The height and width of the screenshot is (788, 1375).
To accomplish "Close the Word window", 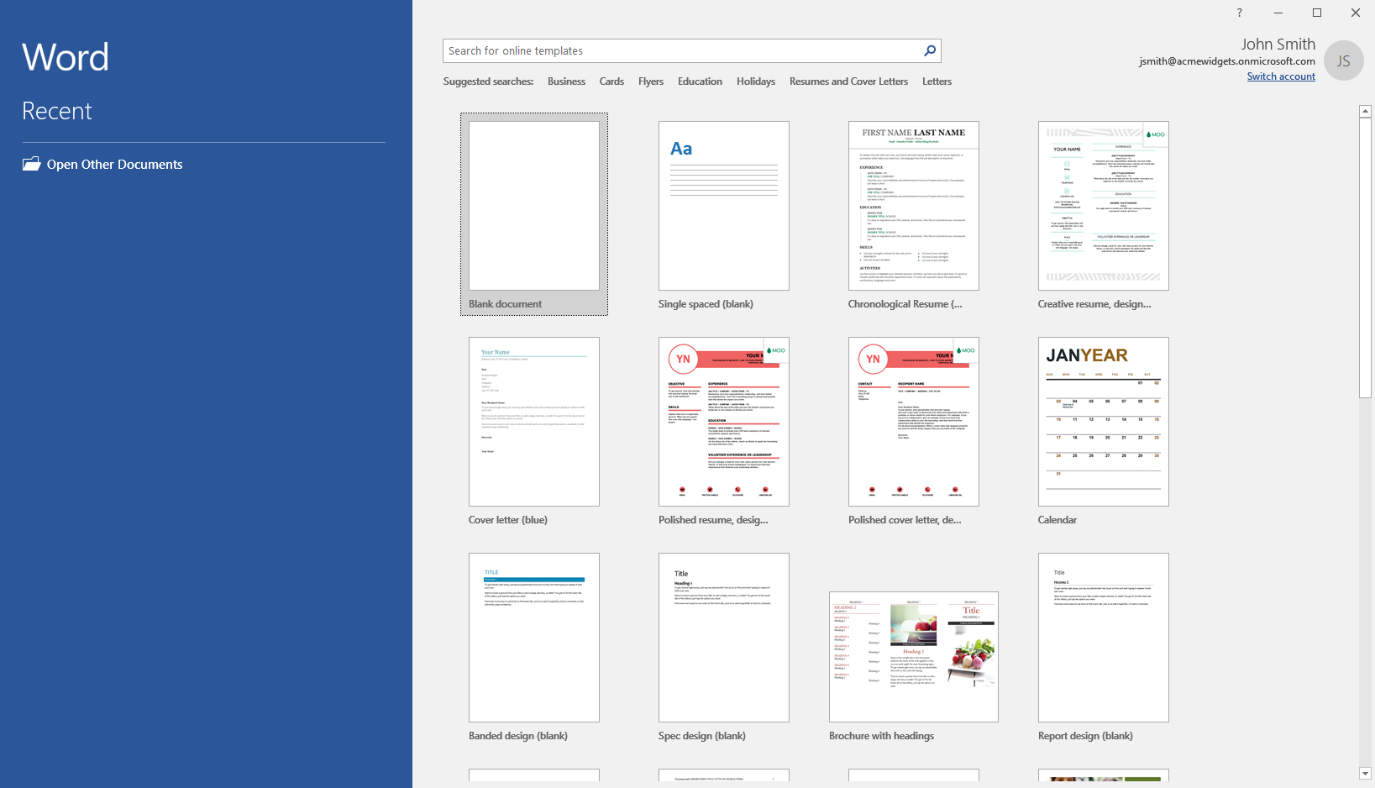I will (x=1355, y=13).
